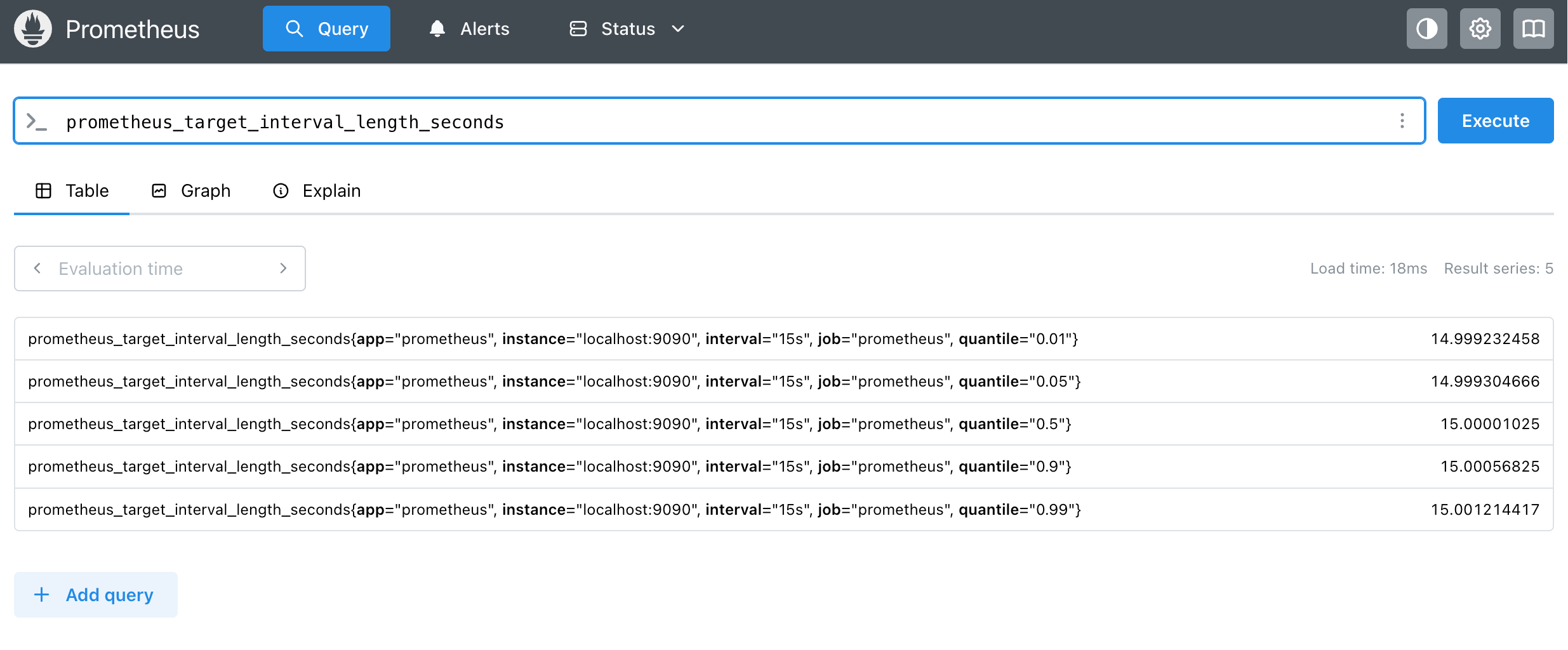Switch to the Graph tab
Image resolution: width=1568 pixels, height=650 pixels.
pyautogui.click(x=191, y=191)
